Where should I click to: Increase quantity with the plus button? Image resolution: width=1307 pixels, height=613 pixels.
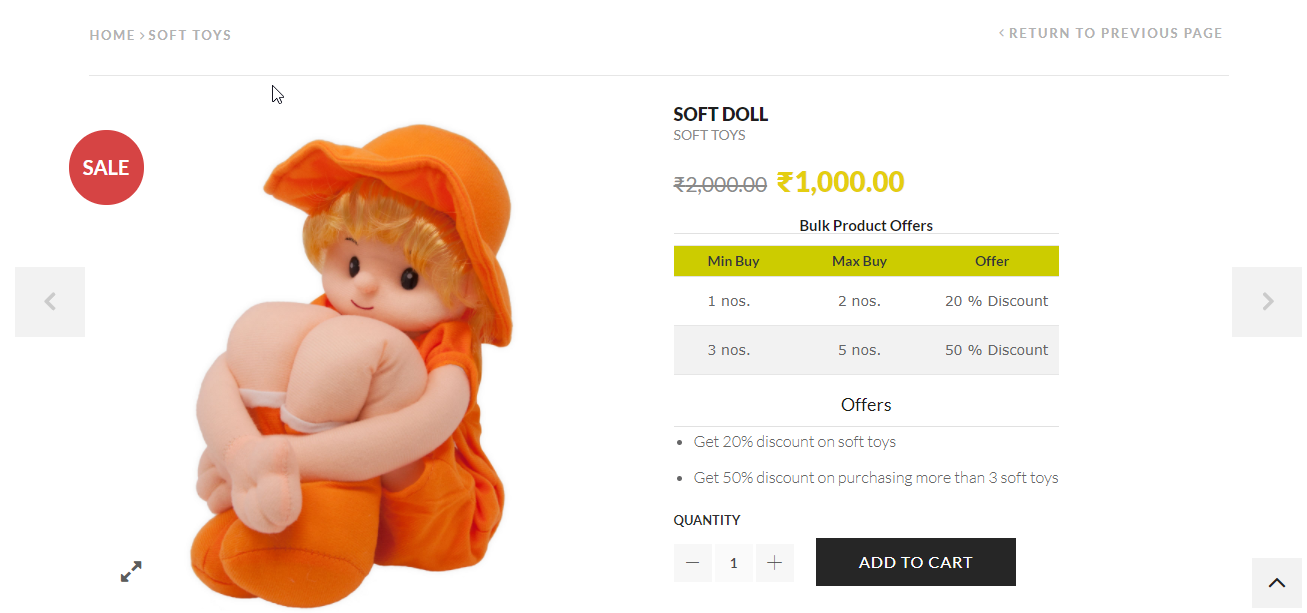(774, 563)
